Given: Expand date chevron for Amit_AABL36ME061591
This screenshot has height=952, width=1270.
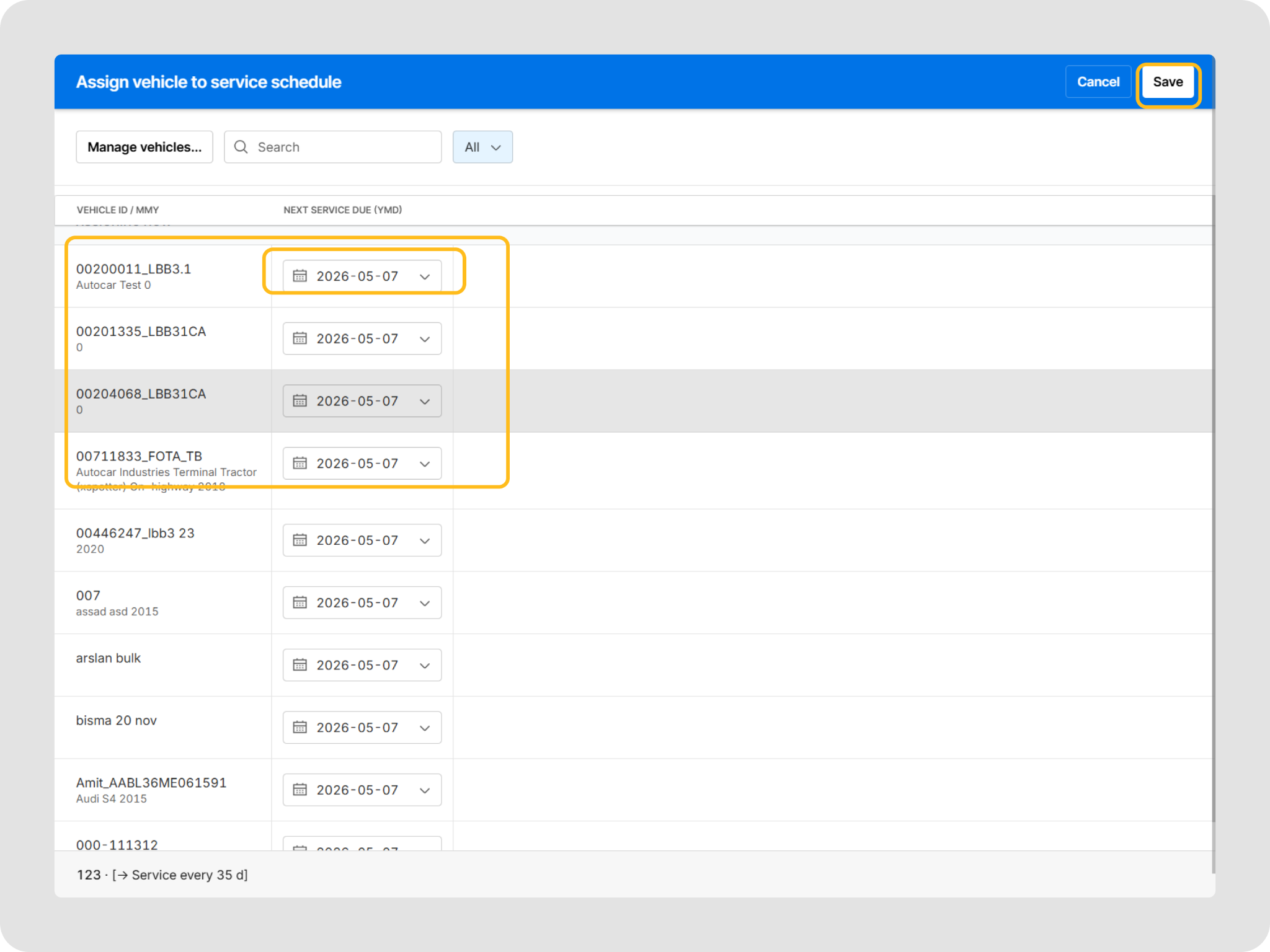Looking at the screenshot, I should (425, 790).
